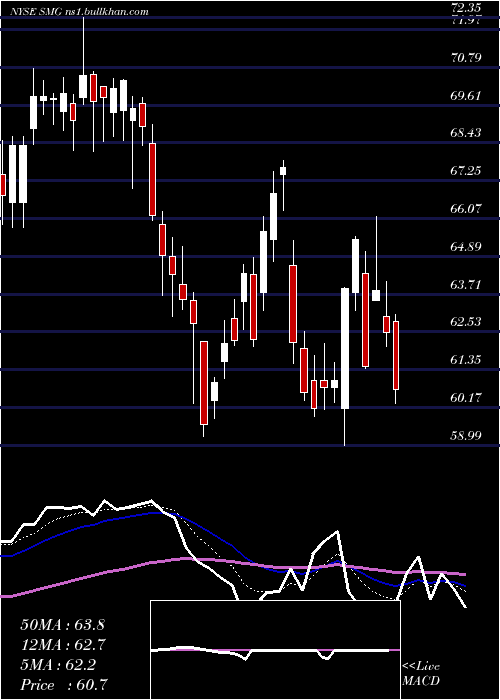Click the 66.07 price axis label
The width and height of the screenshot is (500, 700).
coord(466,208)
